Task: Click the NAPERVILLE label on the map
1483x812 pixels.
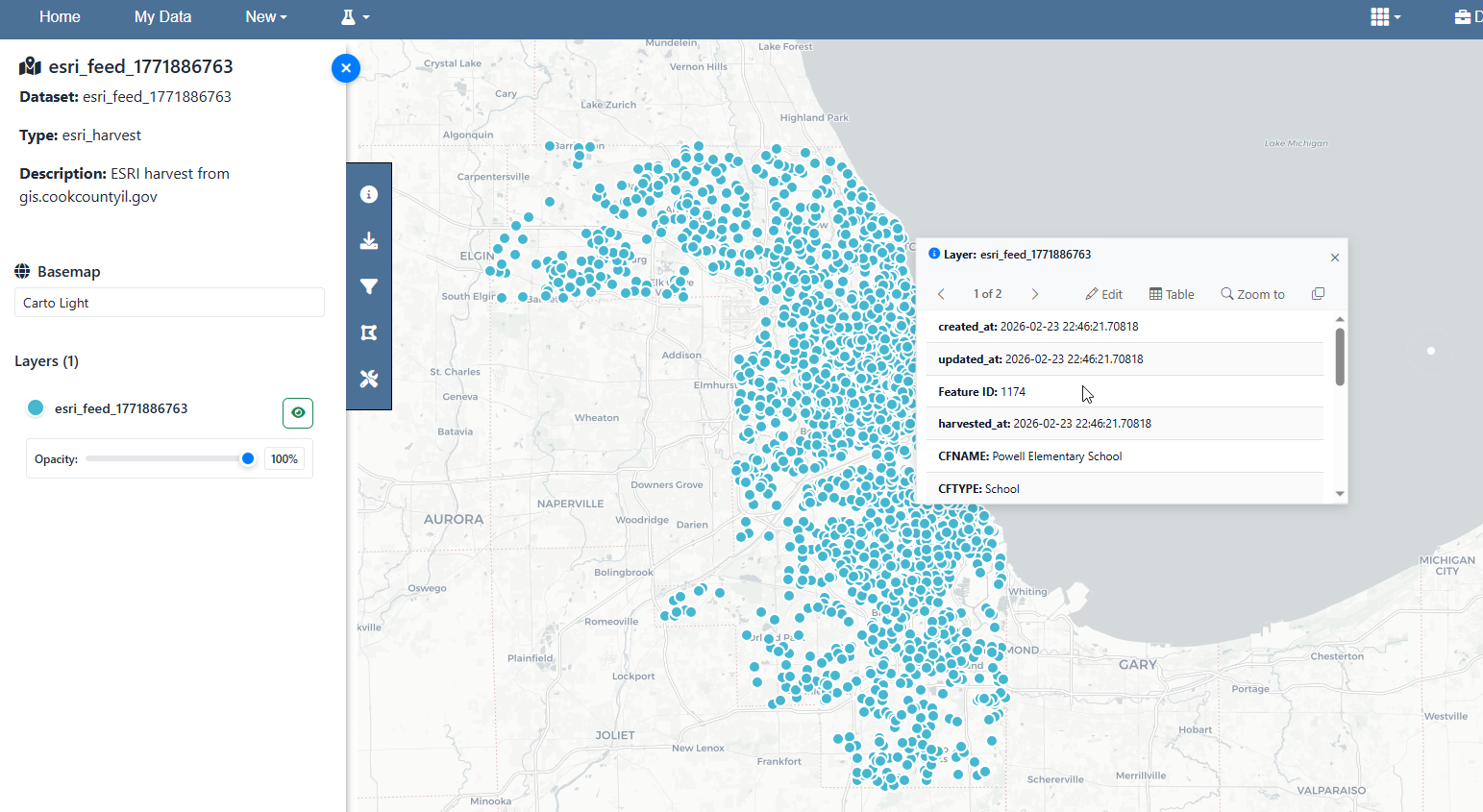Action: point(571,504)
